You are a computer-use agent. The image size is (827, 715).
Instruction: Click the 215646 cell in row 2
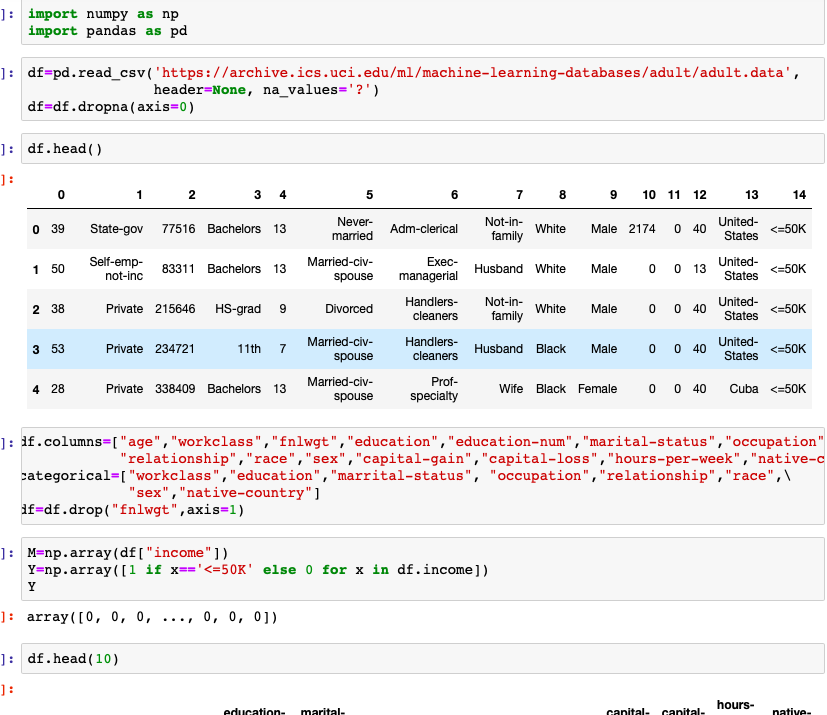tap(175, 309)
